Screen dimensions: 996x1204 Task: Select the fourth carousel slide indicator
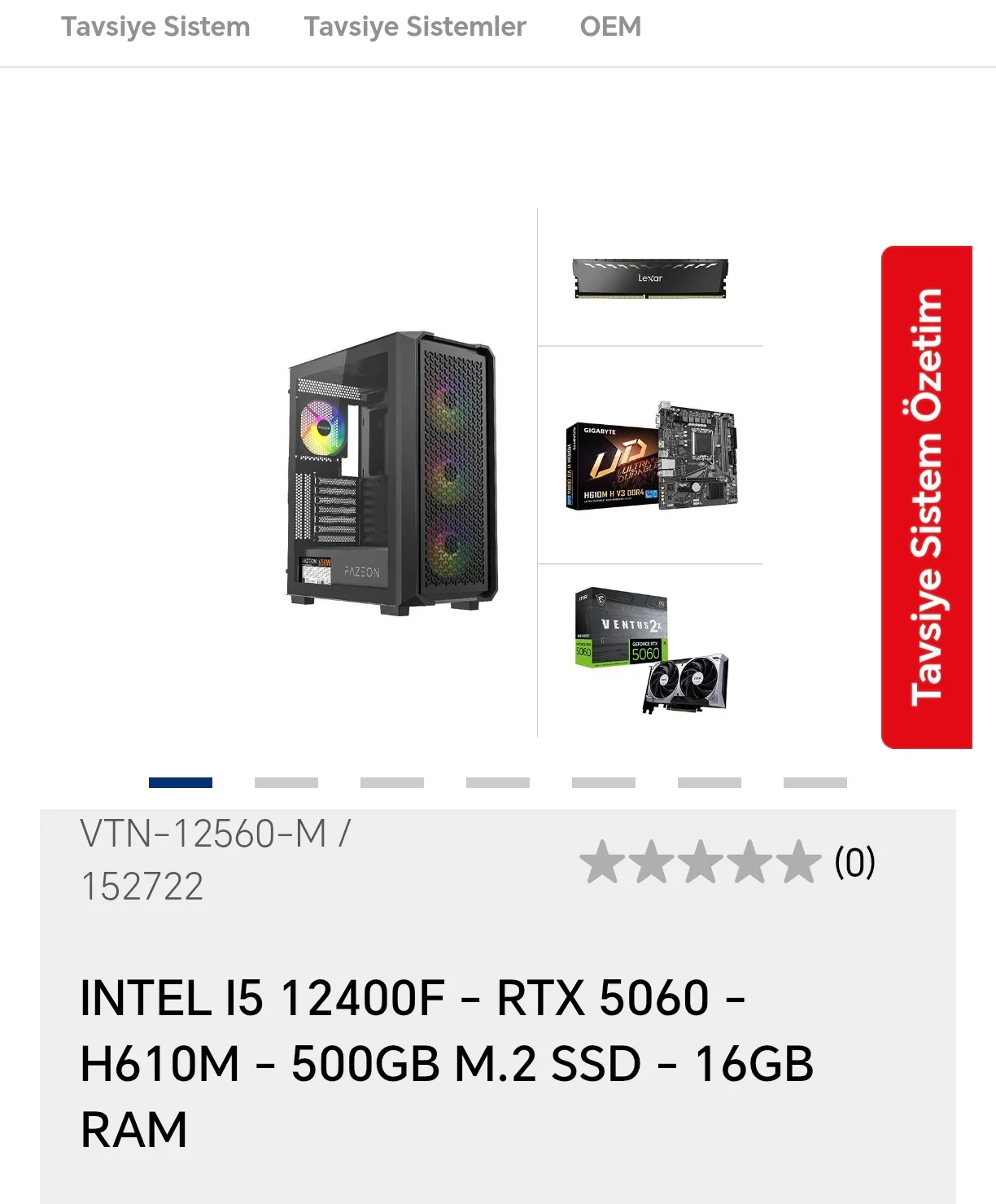pos(498,782)
